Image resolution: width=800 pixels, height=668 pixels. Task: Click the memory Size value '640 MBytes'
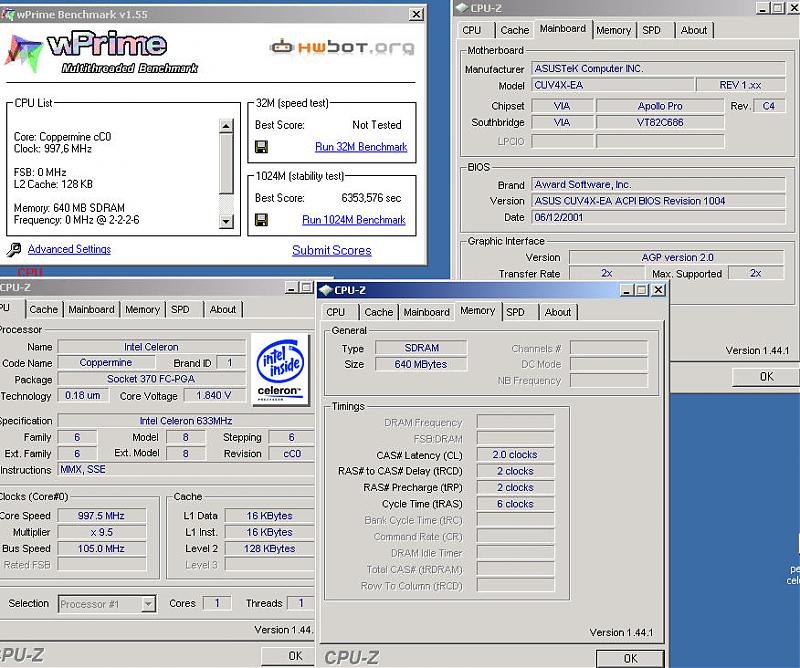[x=421, y=364]
